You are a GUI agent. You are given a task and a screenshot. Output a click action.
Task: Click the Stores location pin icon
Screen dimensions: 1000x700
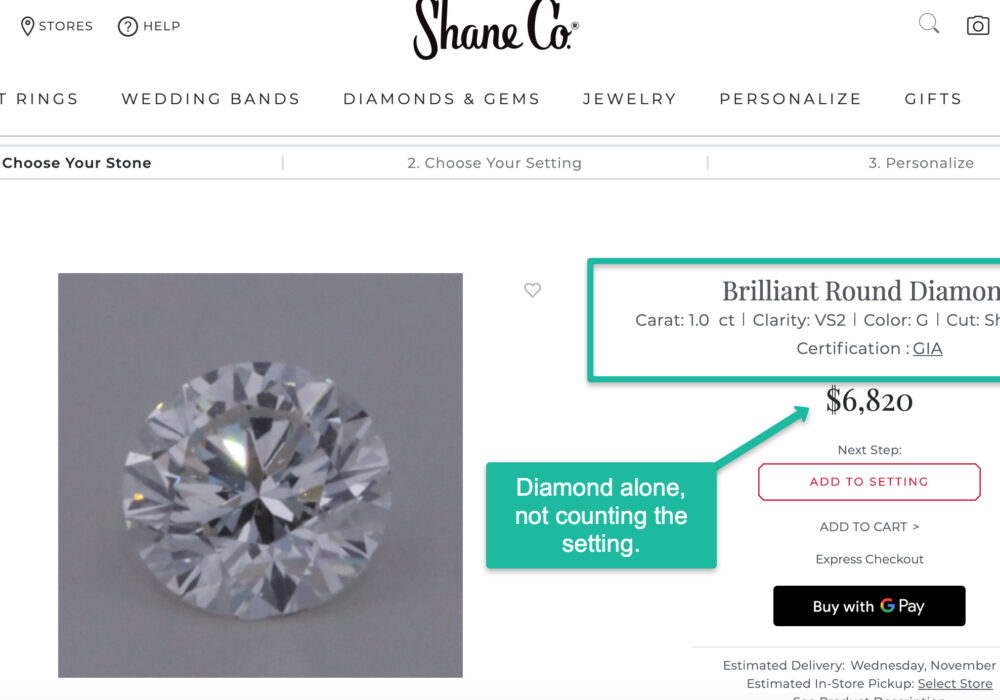click(x=27, y=26)
